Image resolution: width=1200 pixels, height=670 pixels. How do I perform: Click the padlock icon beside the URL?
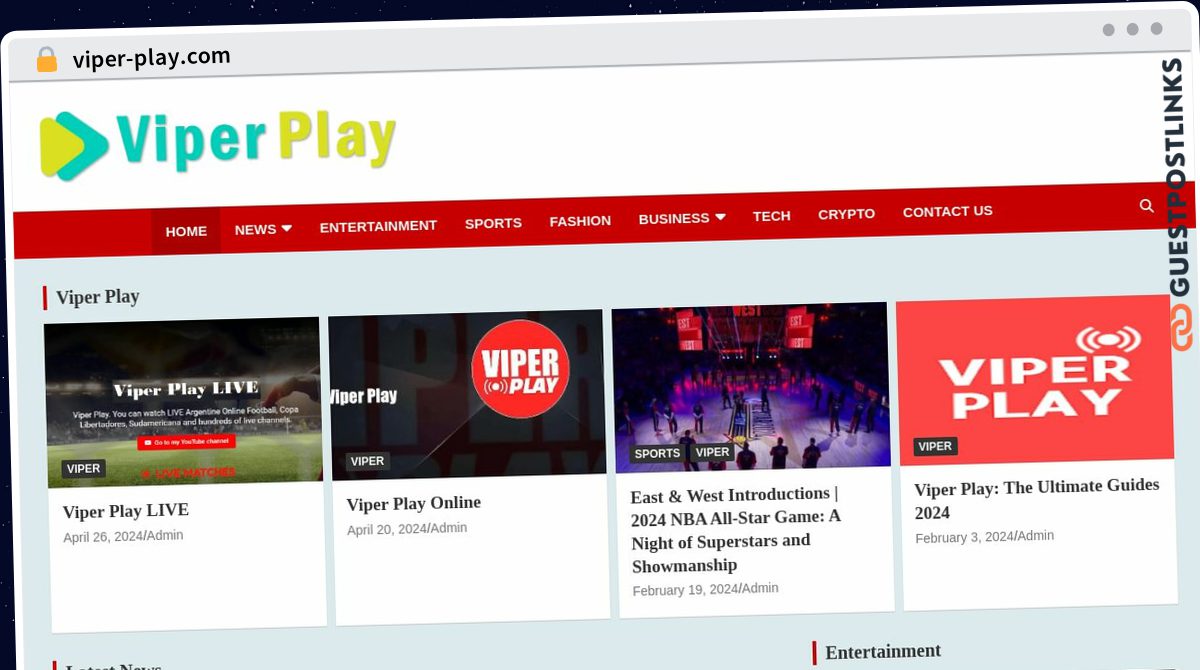(46, 59)
